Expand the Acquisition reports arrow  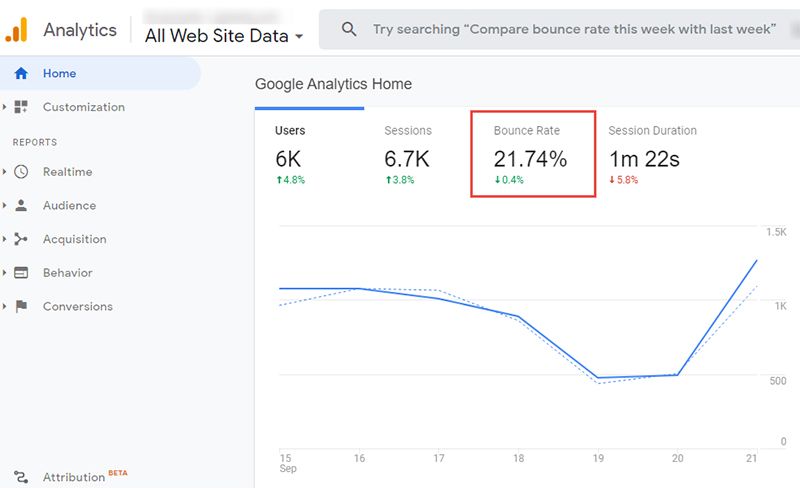pyautogui.click(x=5, y=239)
